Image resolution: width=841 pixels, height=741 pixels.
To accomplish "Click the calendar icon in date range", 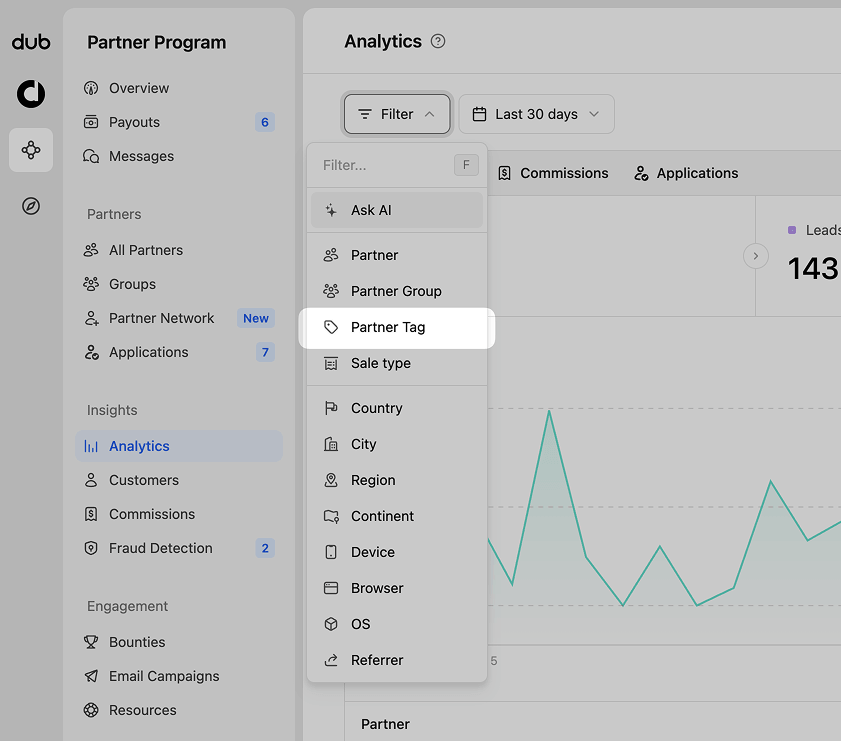I will [x=479, y=114].
